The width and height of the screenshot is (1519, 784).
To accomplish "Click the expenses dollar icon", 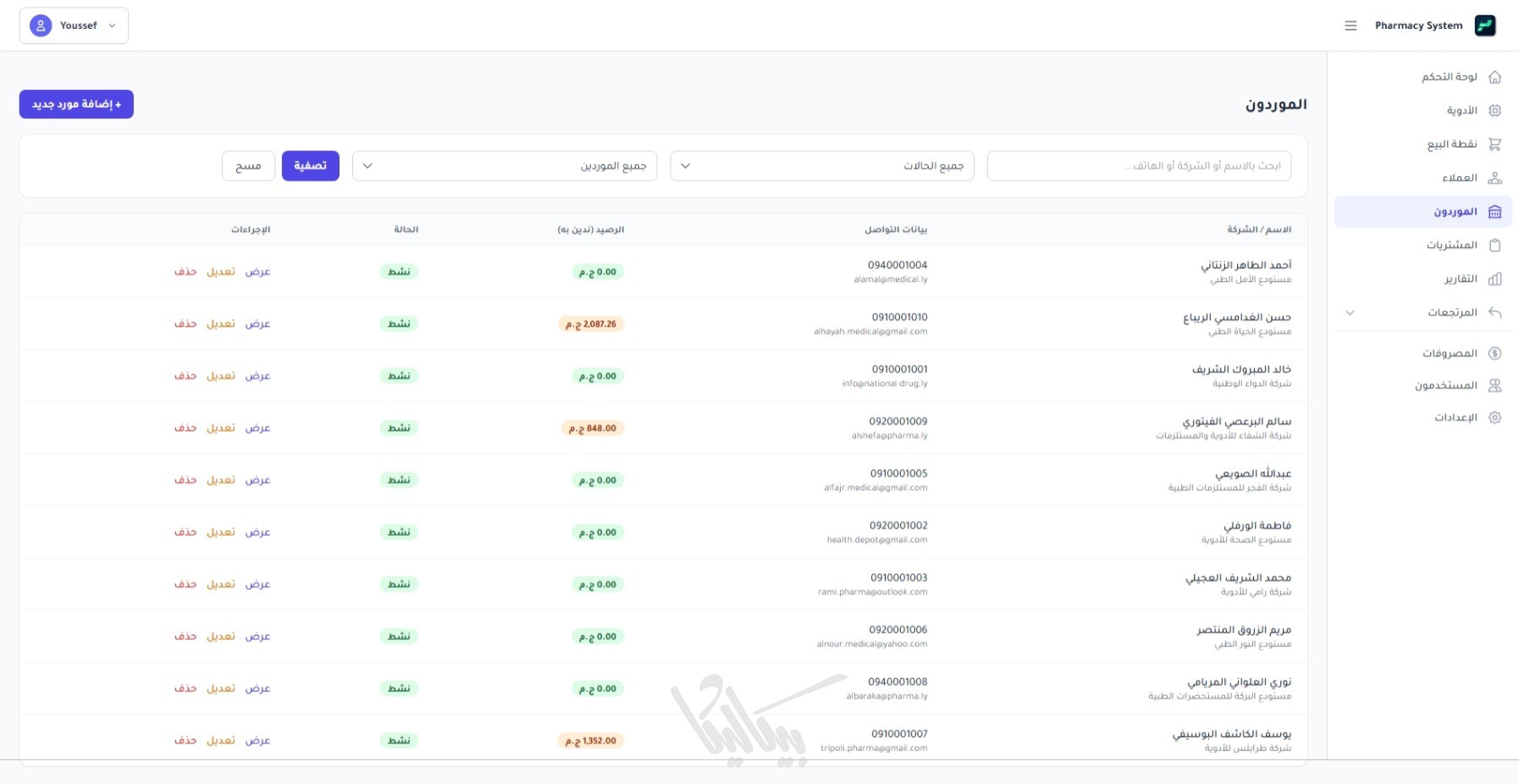I will 1494,353.
